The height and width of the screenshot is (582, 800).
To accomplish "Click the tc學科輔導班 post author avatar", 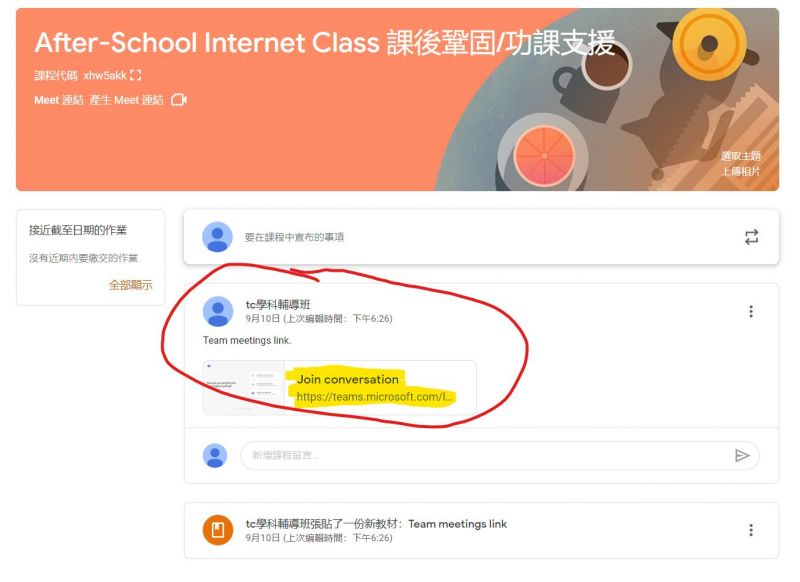I will tap(218, 311).
